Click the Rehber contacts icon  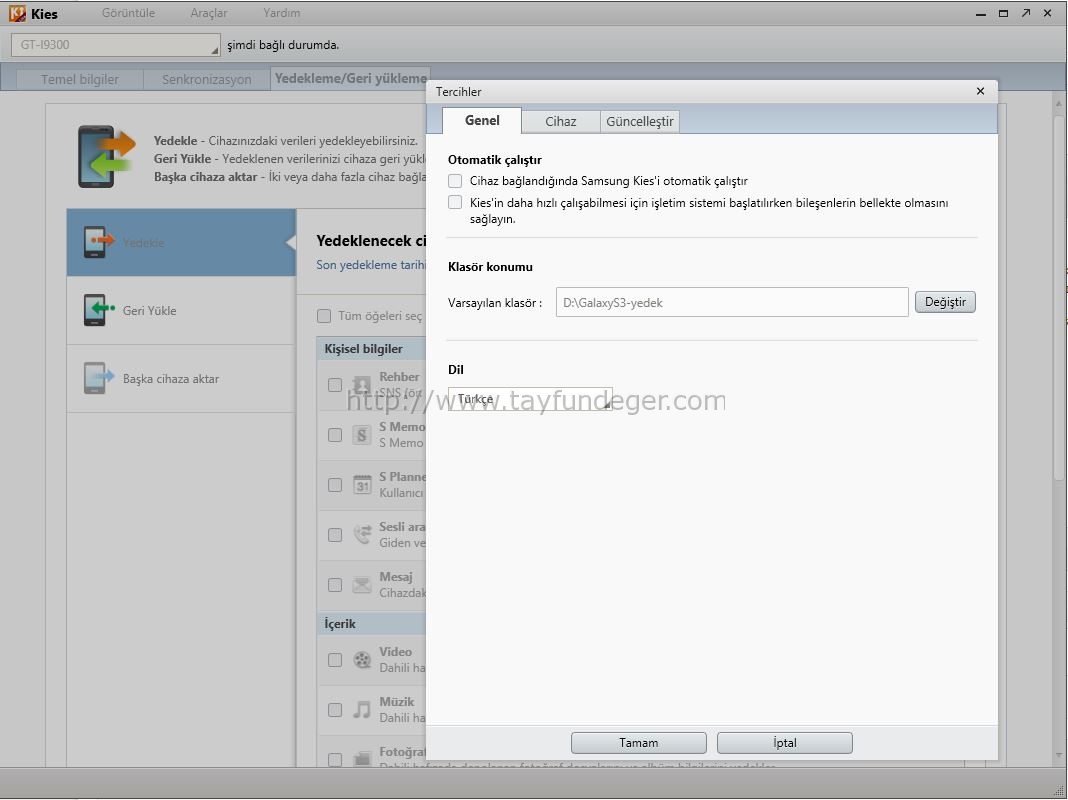tap(362, 385)
